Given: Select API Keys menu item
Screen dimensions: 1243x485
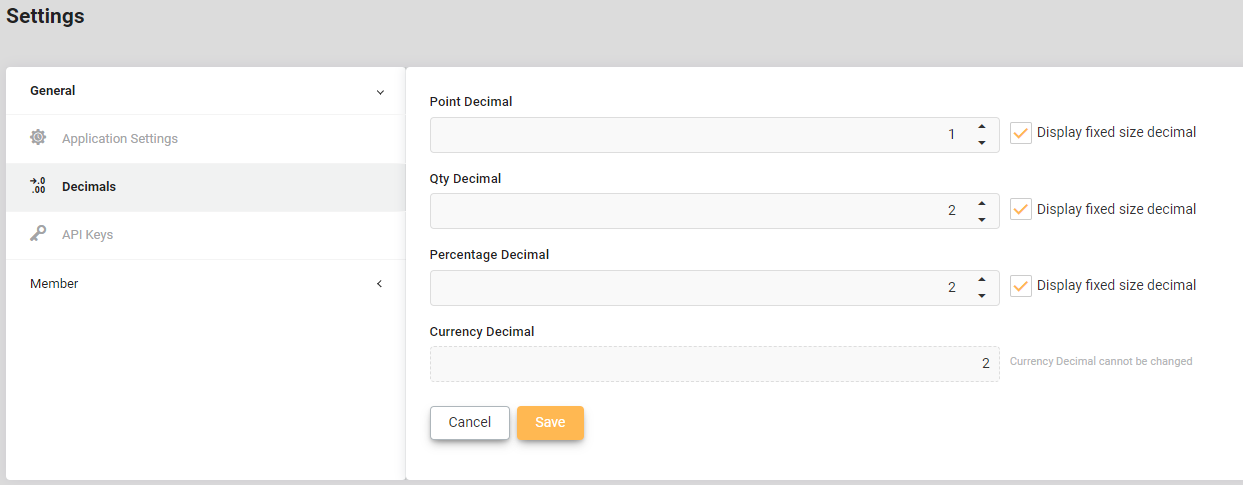Looking at the screenshot, I should (x=88, y=235).
